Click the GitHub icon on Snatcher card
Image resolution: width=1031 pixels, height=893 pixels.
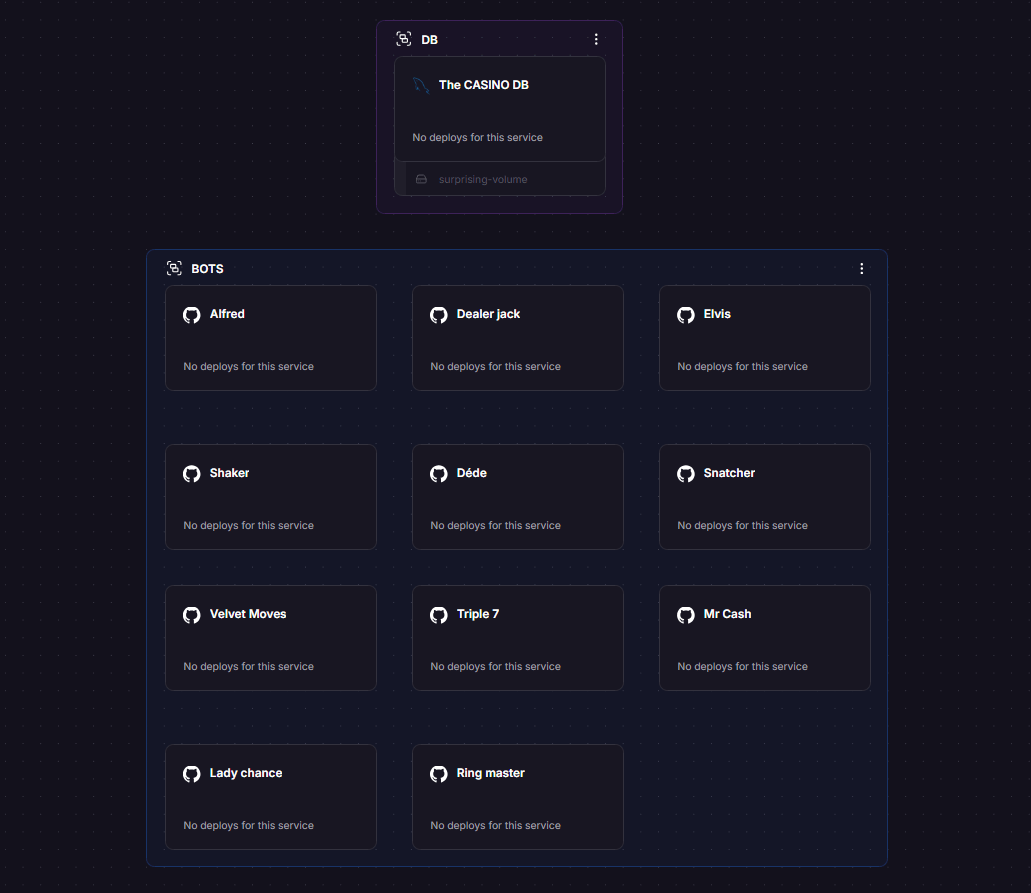685,474
